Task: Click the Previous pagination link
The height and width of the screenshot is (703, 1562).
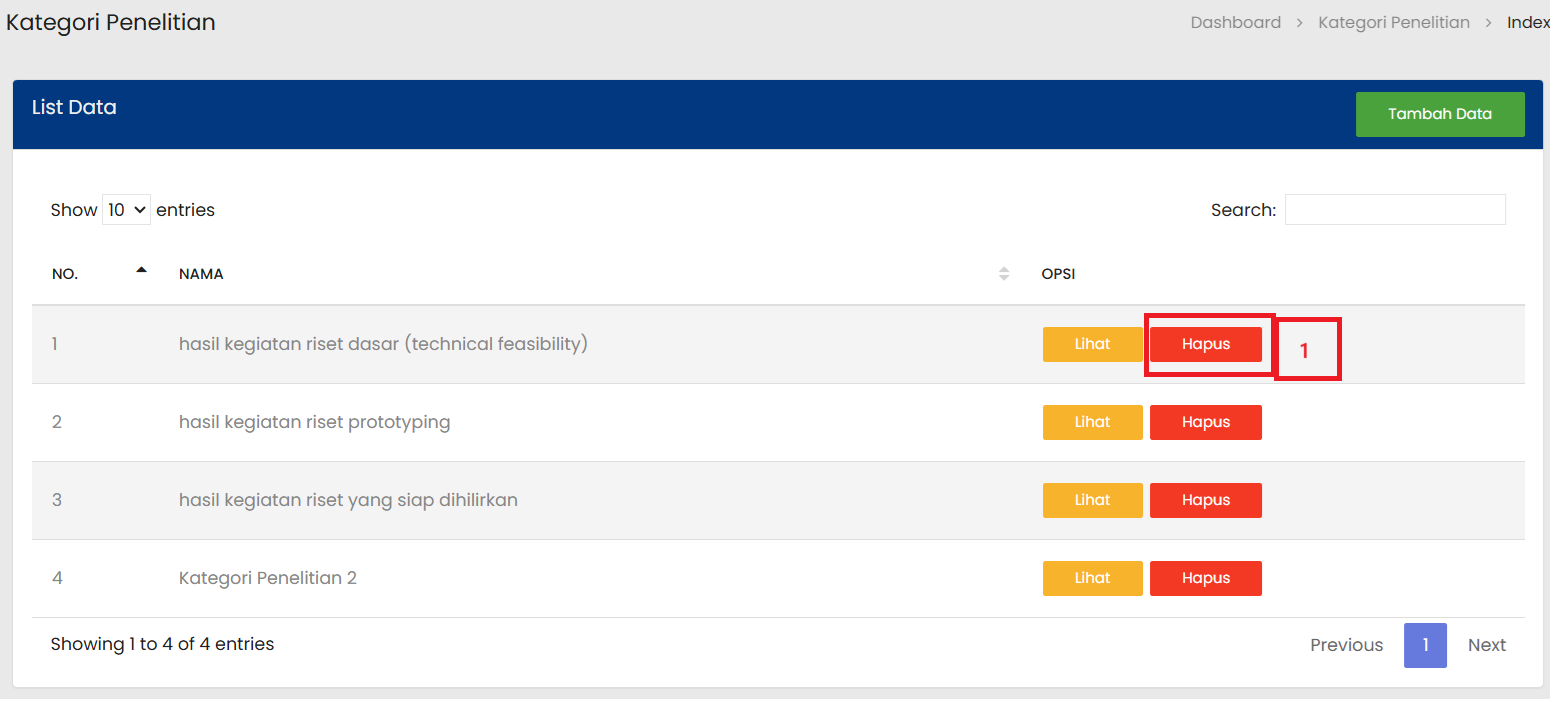Action: [x=1346, y=645]
